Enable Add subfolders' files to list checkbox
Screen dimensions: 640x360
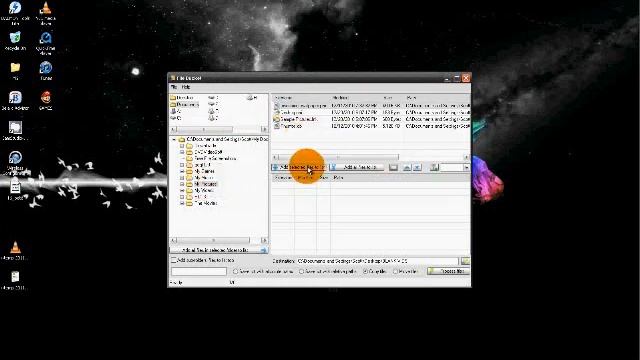(173, 260)
